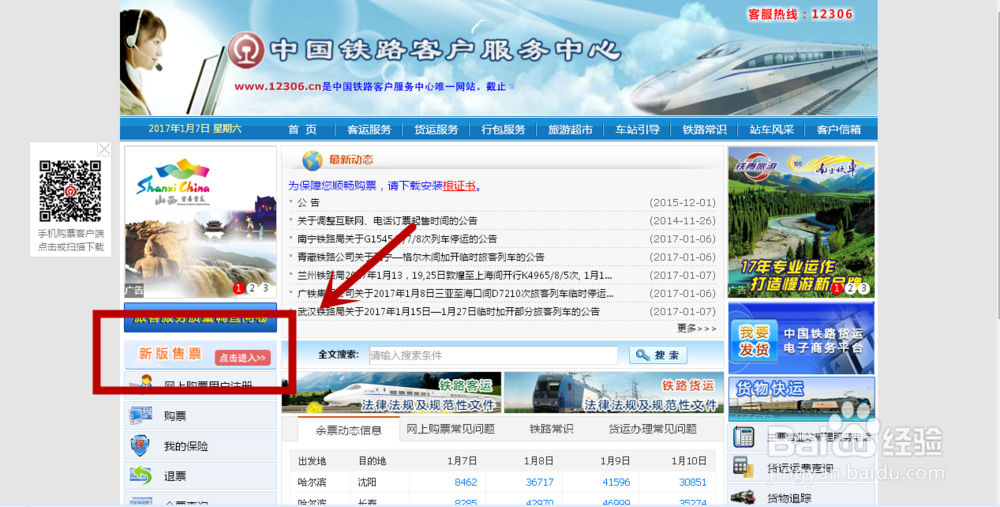Switch to 货运办理常见问题 tab
Viewport: 1000px width, 507px height.
coord(652,429)
